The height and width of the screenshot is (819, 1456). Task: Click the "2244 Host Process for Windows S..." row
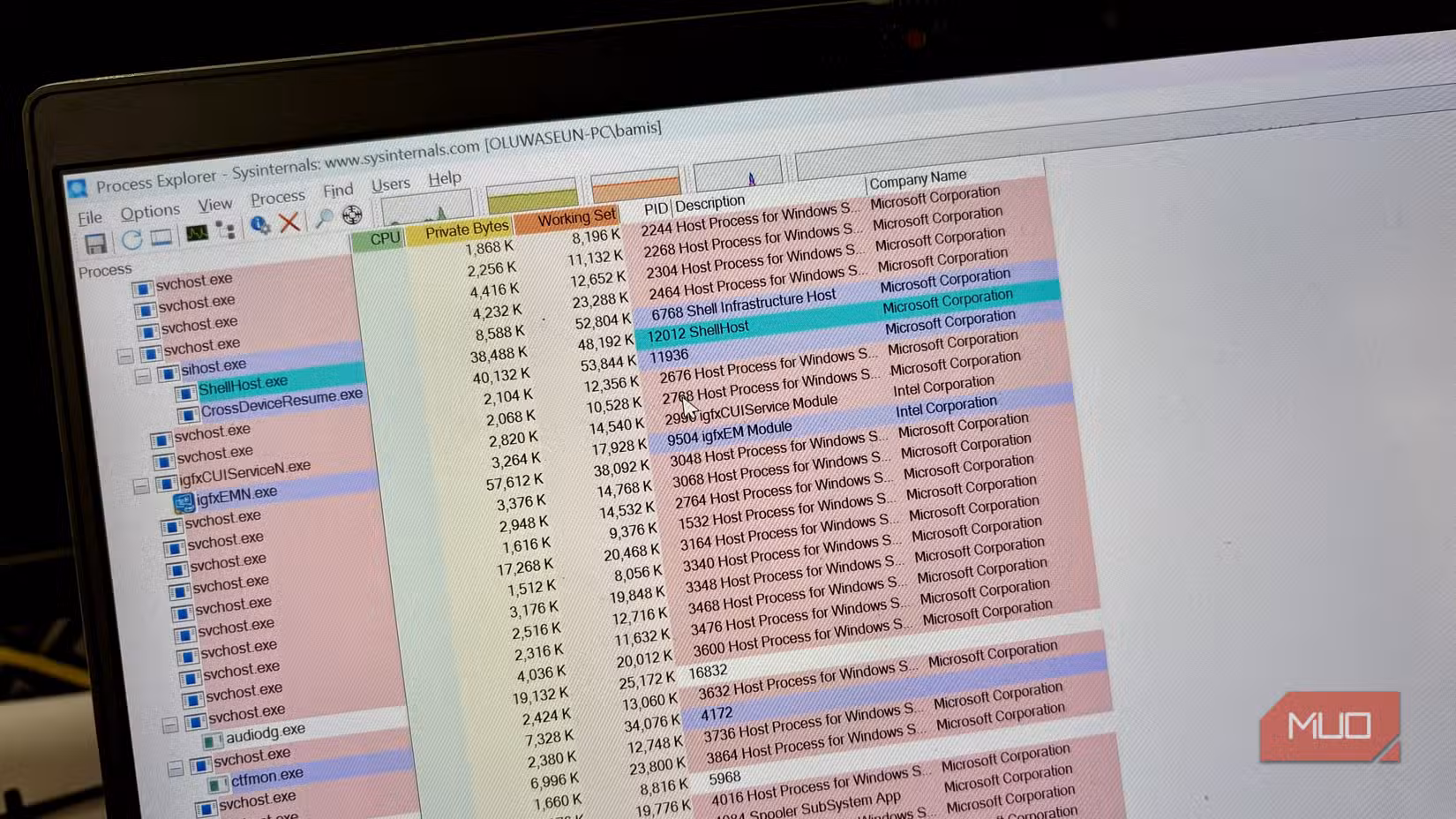[x=748, y=220]
